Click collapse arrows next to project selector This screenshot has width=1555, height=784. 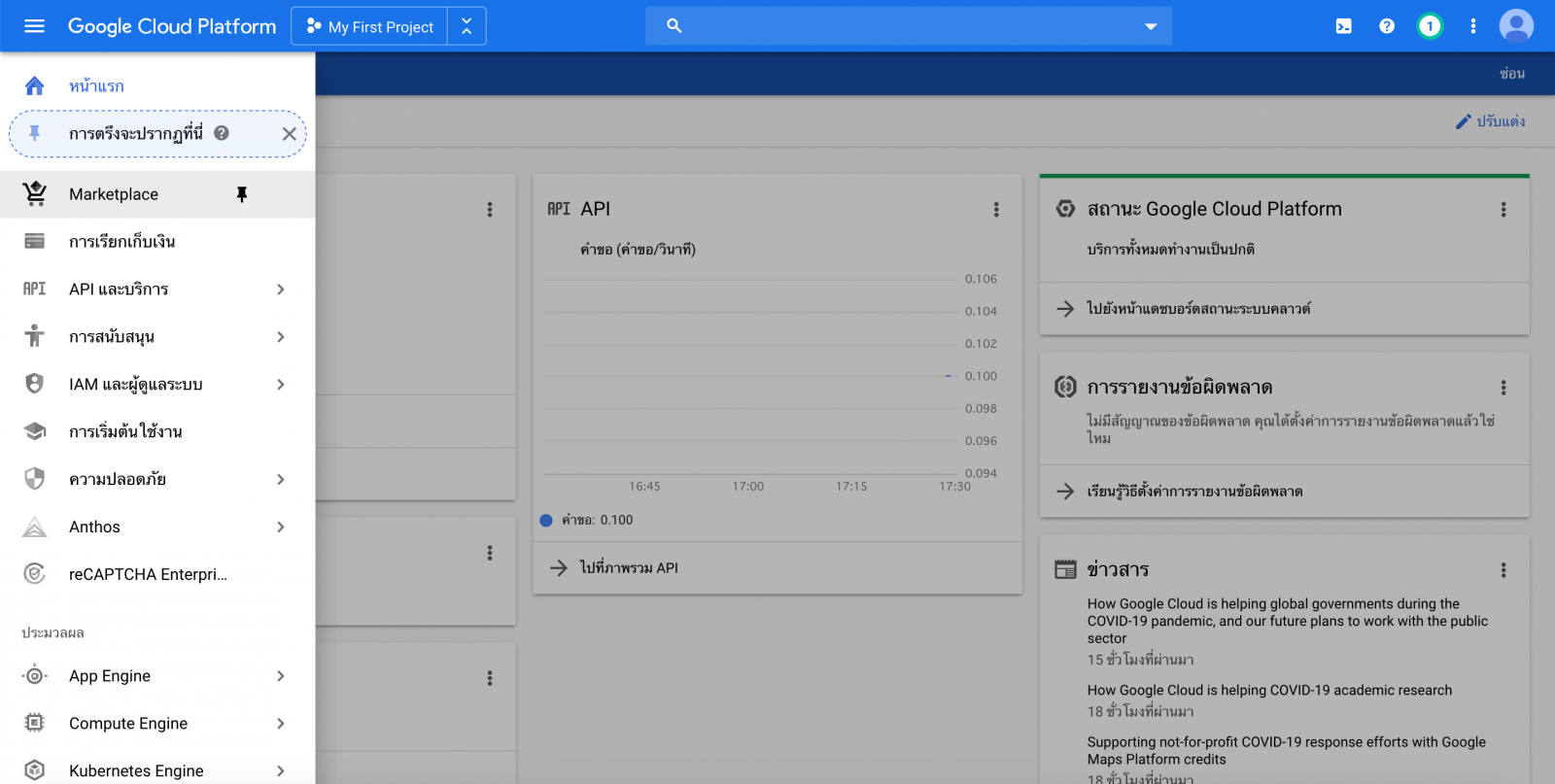(x=466, y=26)
